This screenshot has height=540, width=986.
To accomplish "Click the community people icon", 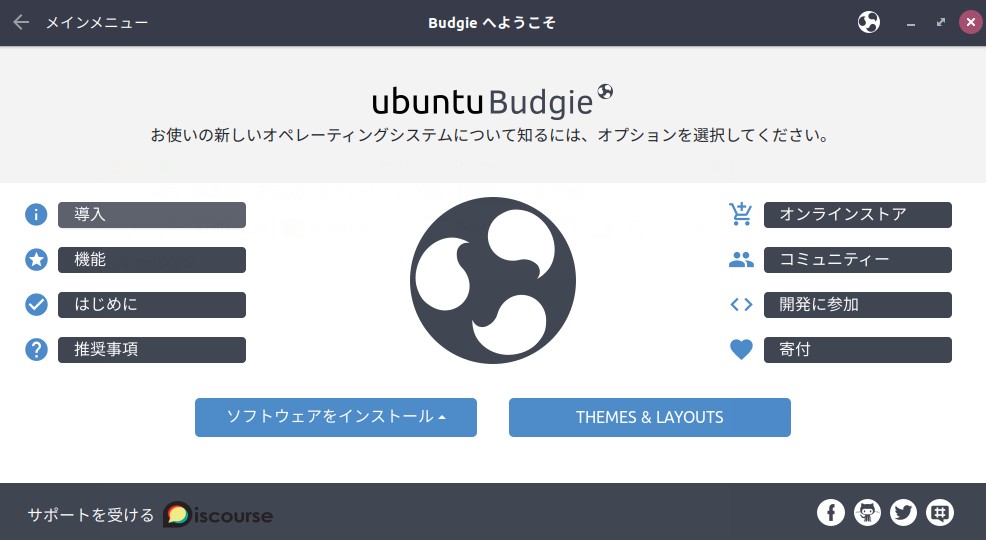I will click(x=741, y=260).
